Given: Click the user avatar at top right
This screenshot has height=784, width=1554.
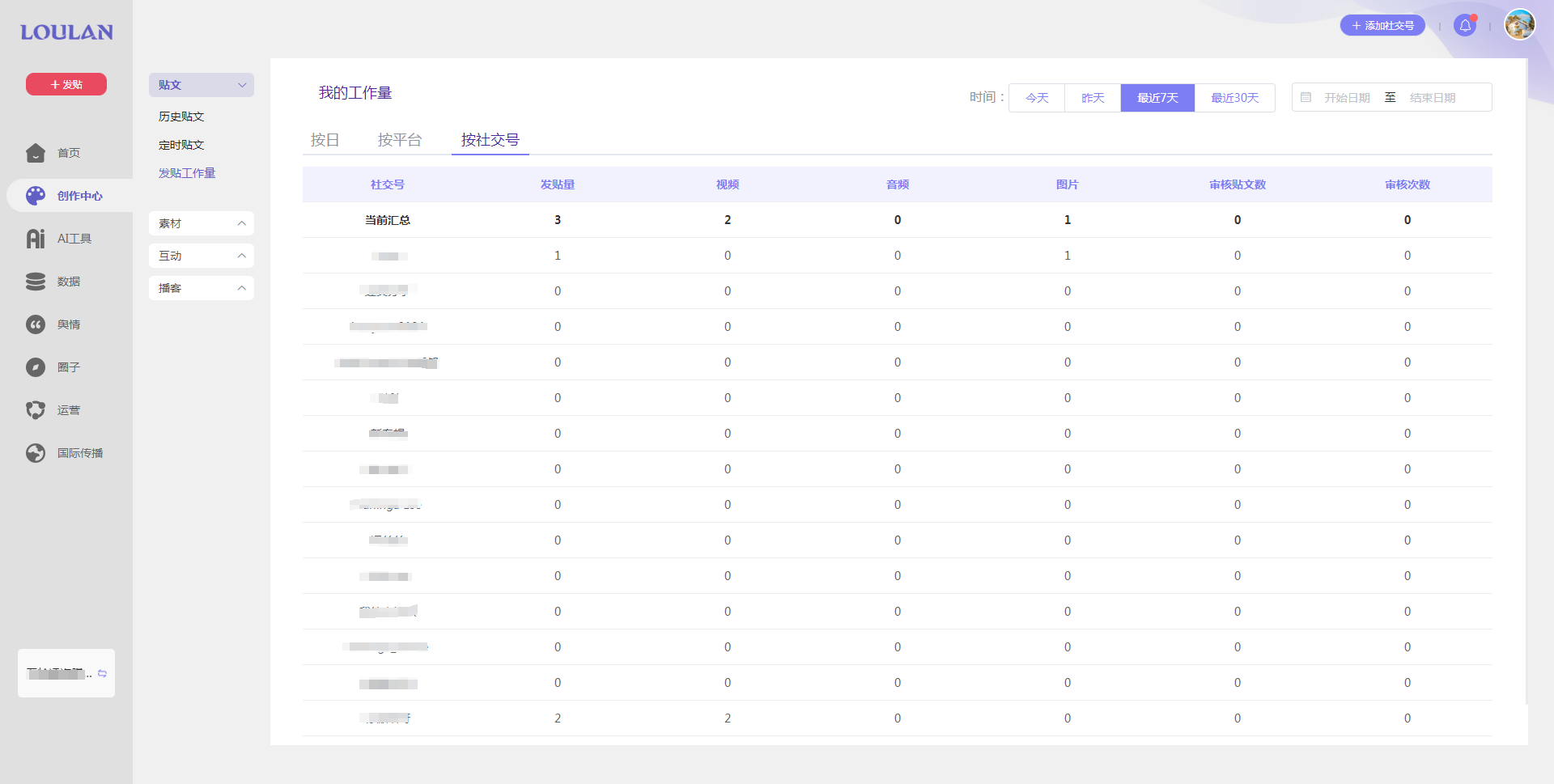Looking at the screenshot, I should [1519, 24].
